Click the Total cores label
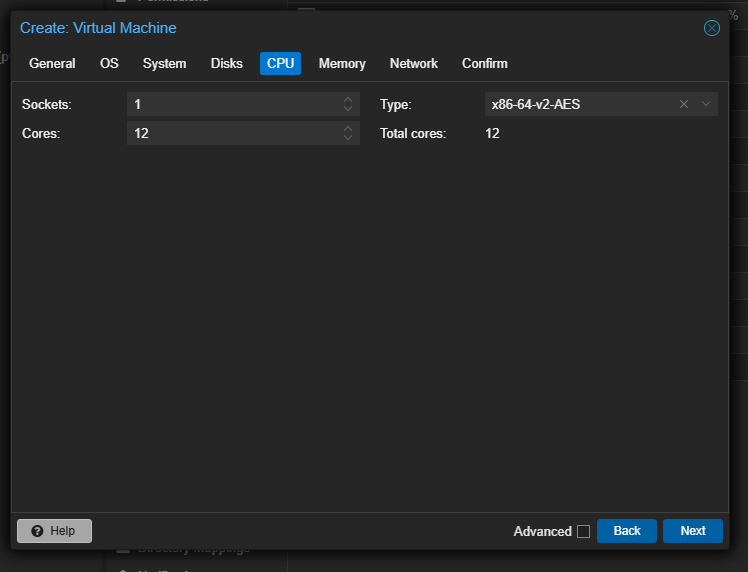Screen dimensions: 748x572 click(x=413, y=133)
